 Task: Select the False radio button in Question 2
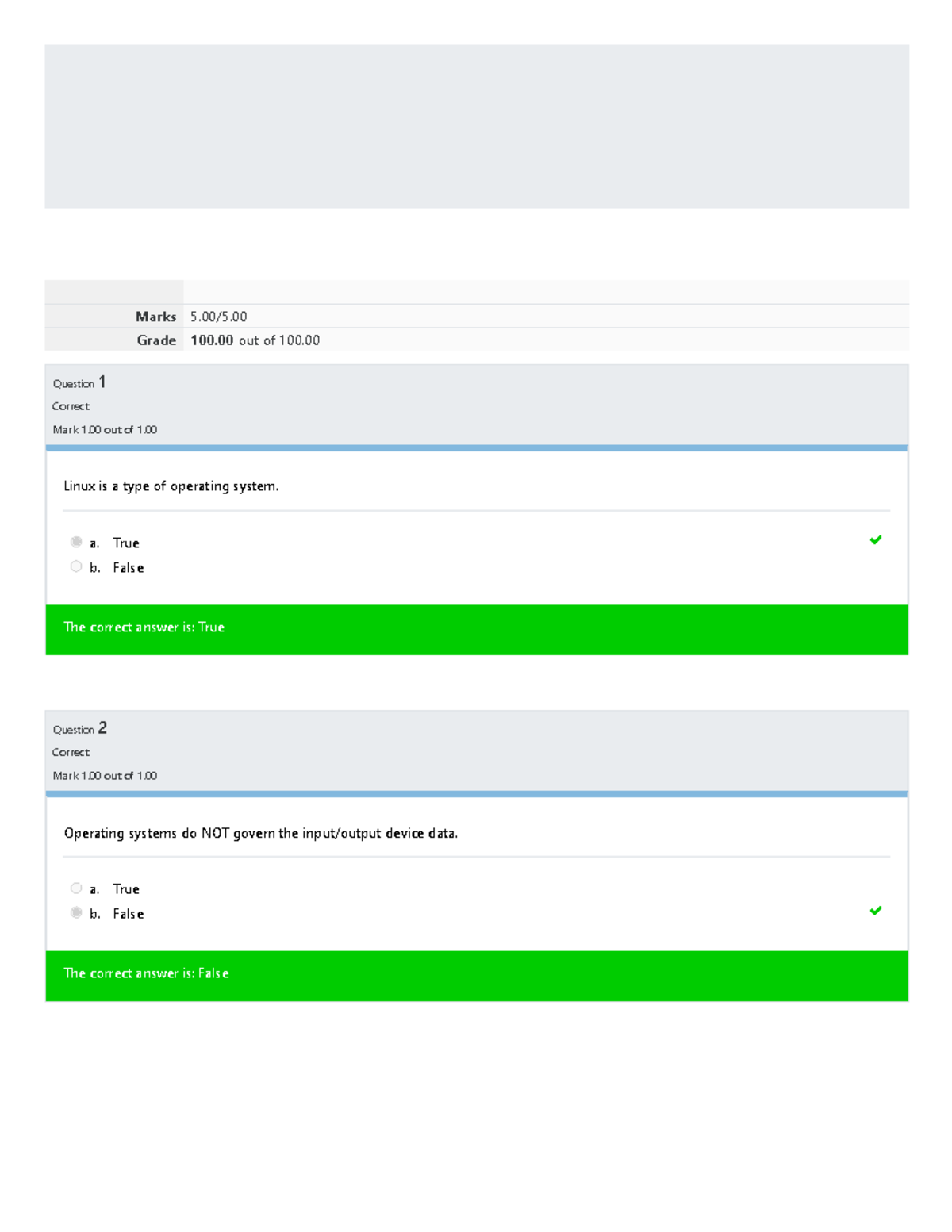[76, 912]
